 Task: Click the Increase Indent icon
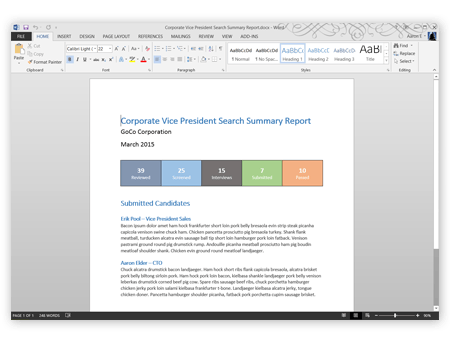click(x=201, y=49)
